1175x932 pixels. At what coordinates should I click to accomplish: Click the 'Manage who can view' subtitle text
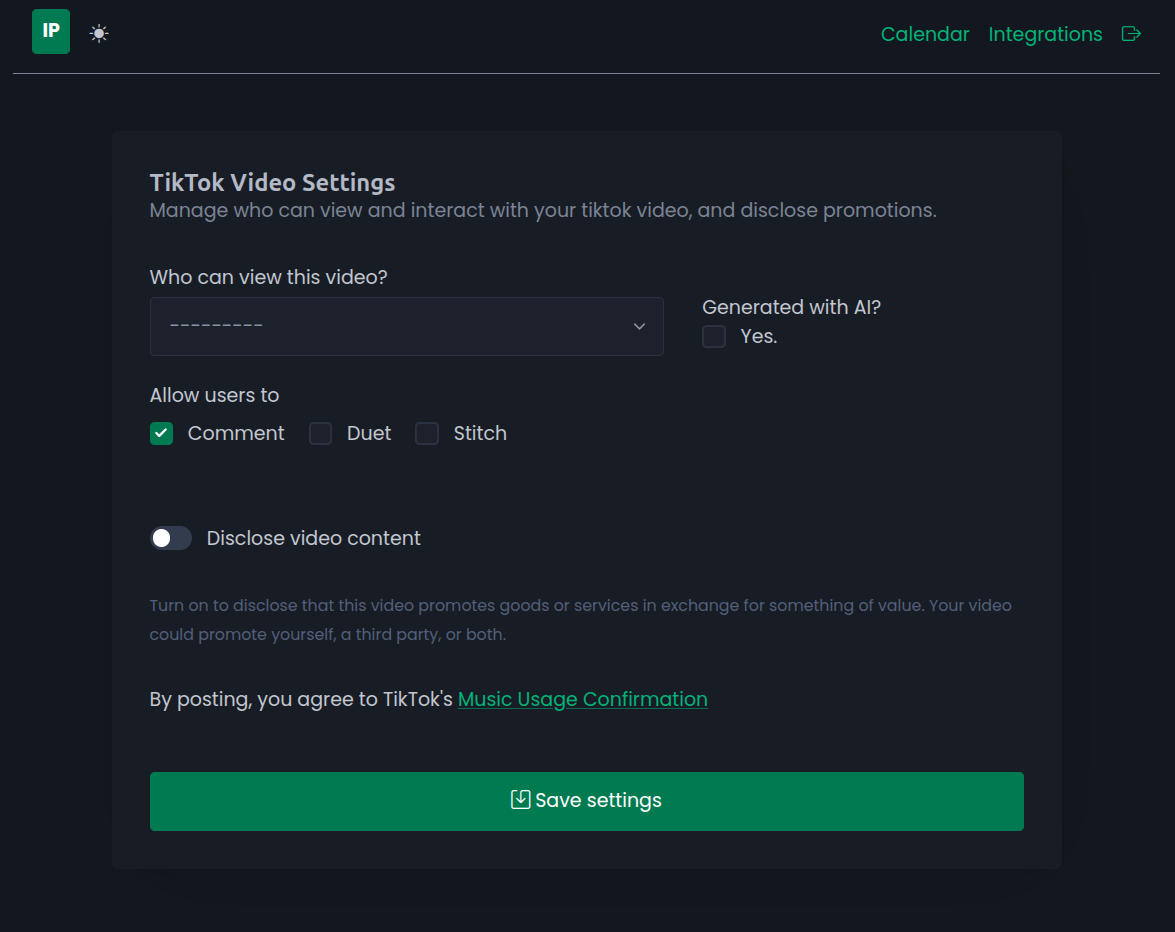pyautogui.click(x=543, y=211)
